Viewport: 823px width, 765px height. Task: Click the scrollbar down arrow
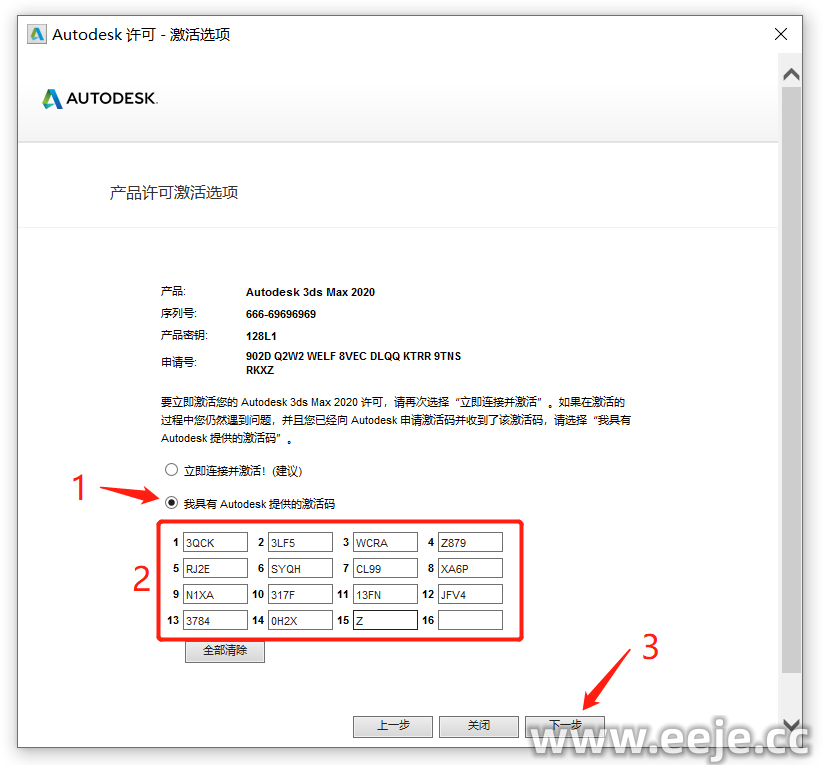pyautogui.click(x=791, y=725)
